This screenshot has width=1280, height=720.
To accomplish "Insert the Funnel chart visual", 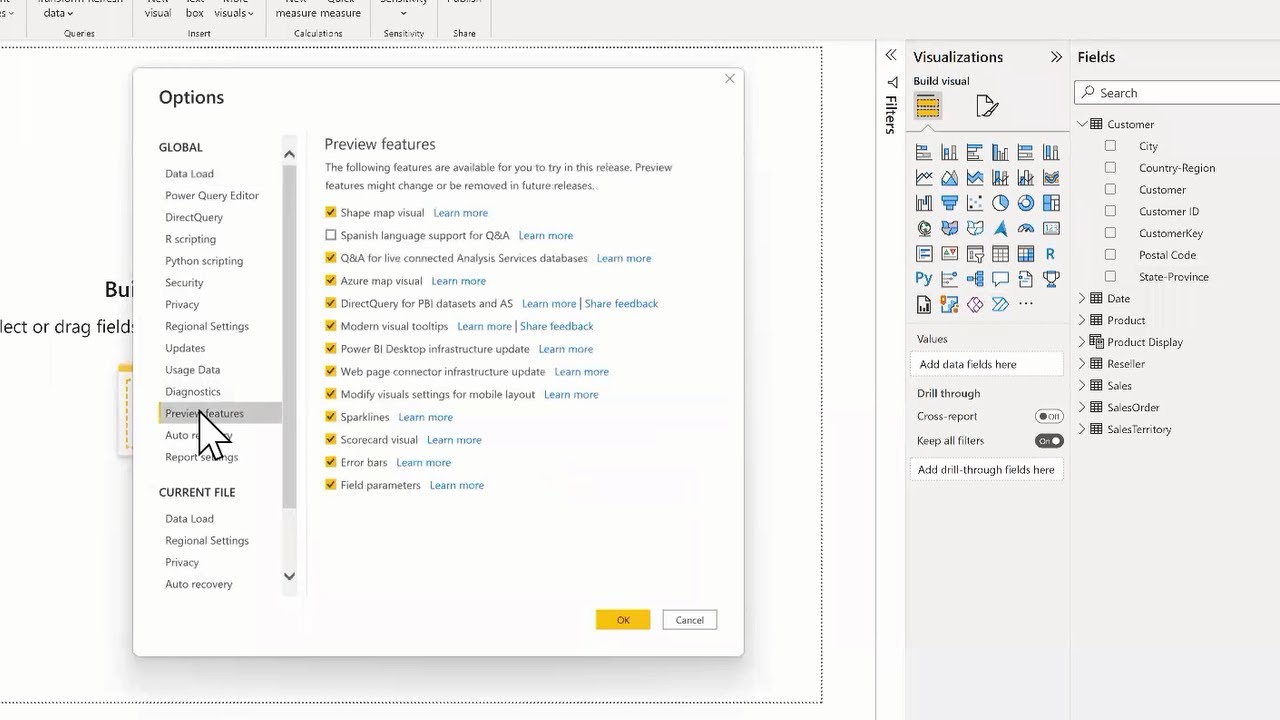I will click(x=949, y=203).
